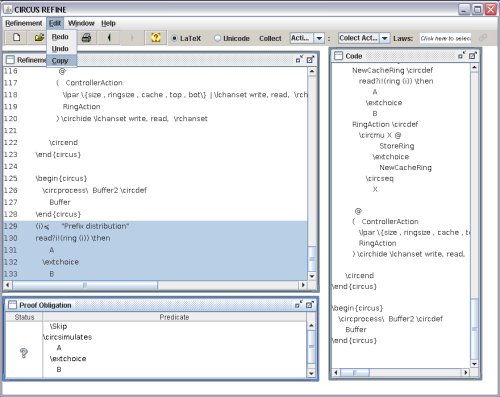Iconify the Code panel
Viewport: 500px width, 397px height.
[461, 56]
